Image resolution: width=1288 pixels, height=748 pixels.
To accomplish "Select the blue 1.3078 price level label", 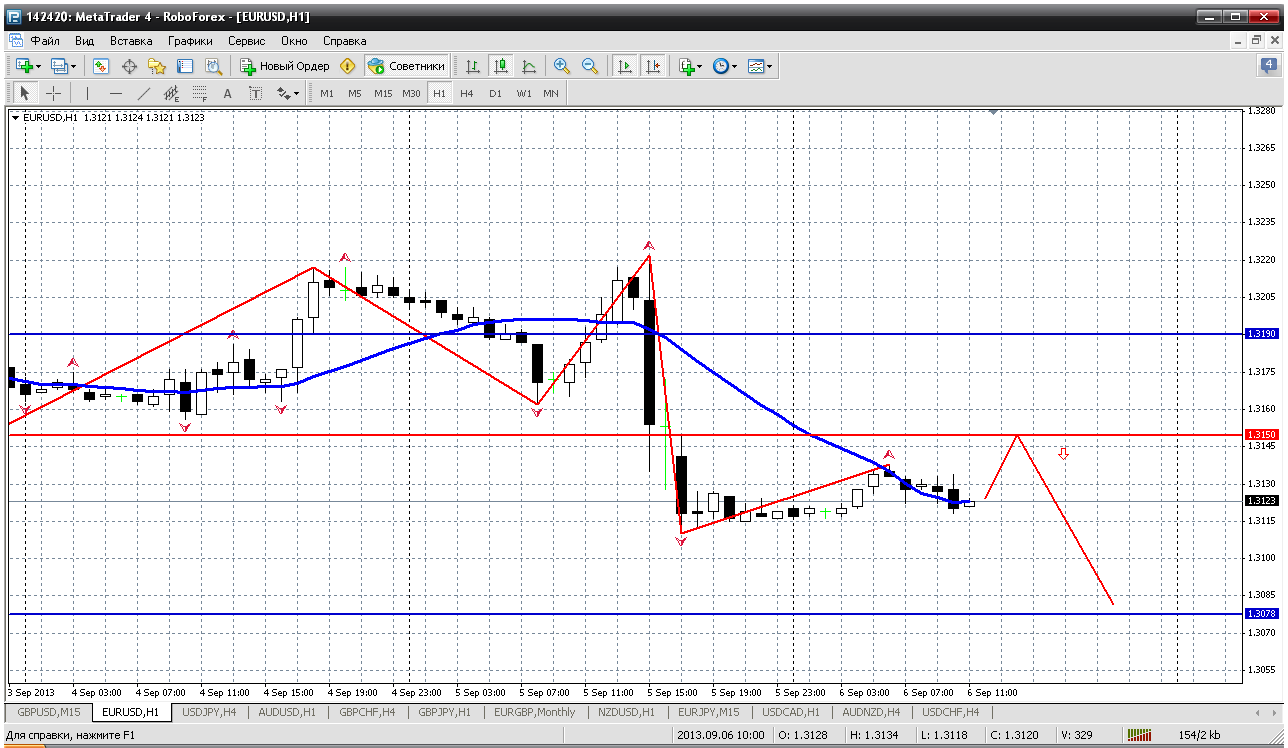I will pos(1261,613).
